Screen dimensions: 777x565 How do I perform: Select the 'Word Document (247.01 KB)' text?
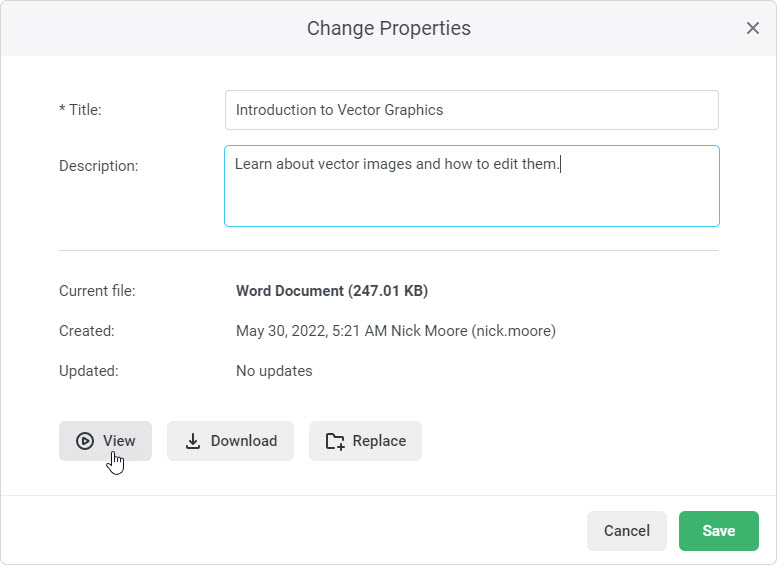(331, 291)
